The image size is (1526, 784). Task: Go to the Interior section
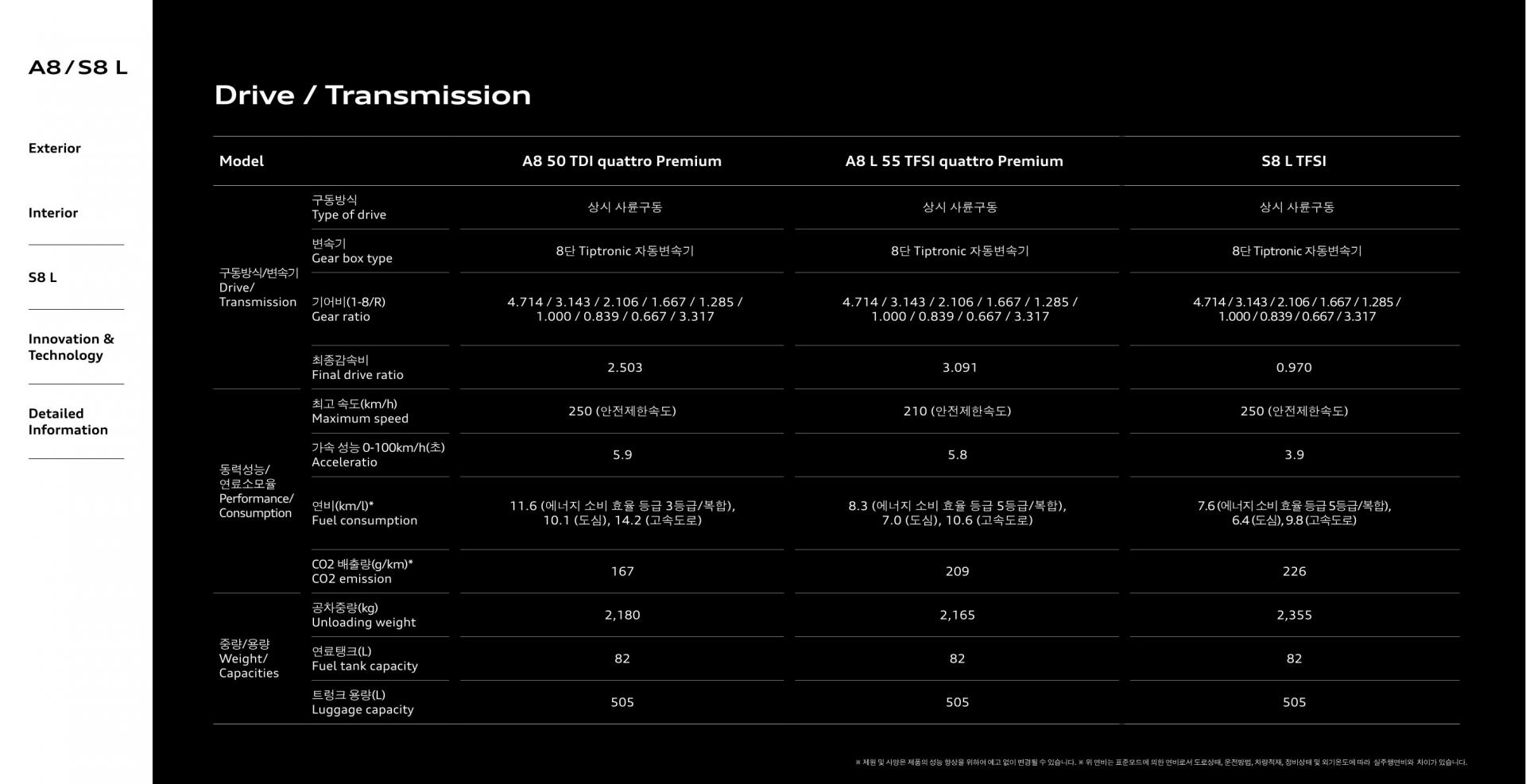[53, 213]
